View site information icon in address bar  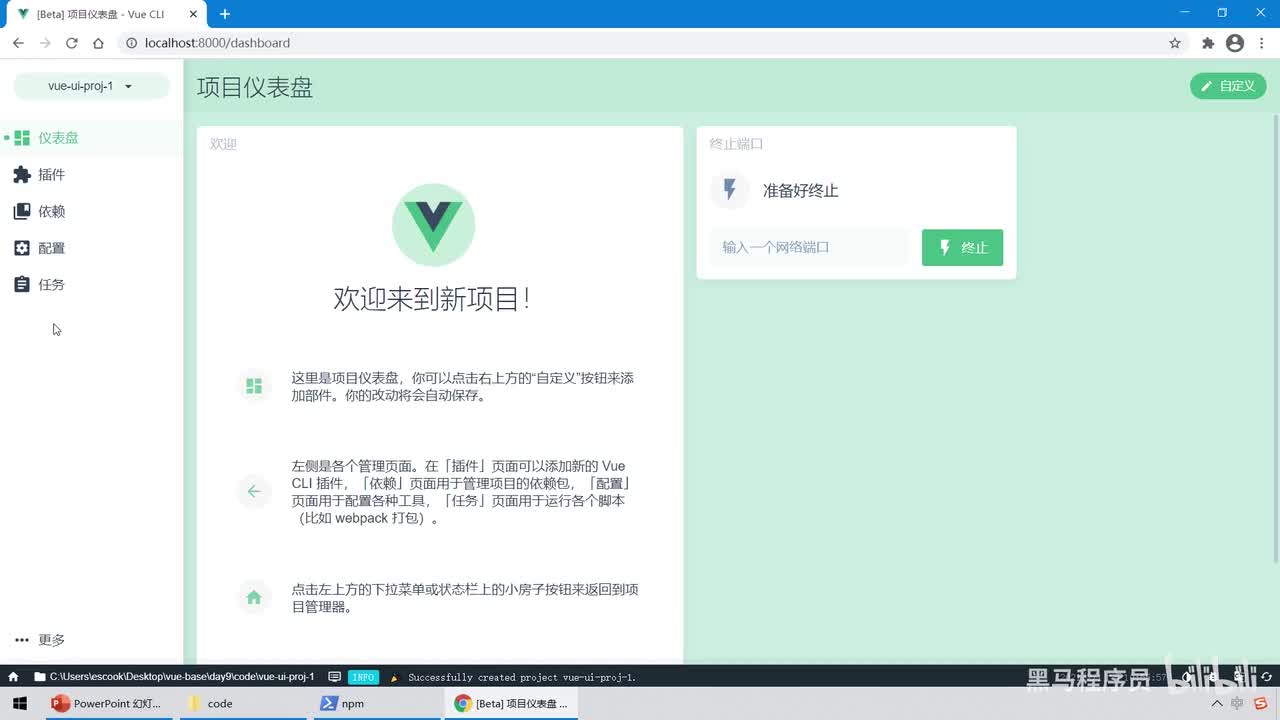click(130, 43)
